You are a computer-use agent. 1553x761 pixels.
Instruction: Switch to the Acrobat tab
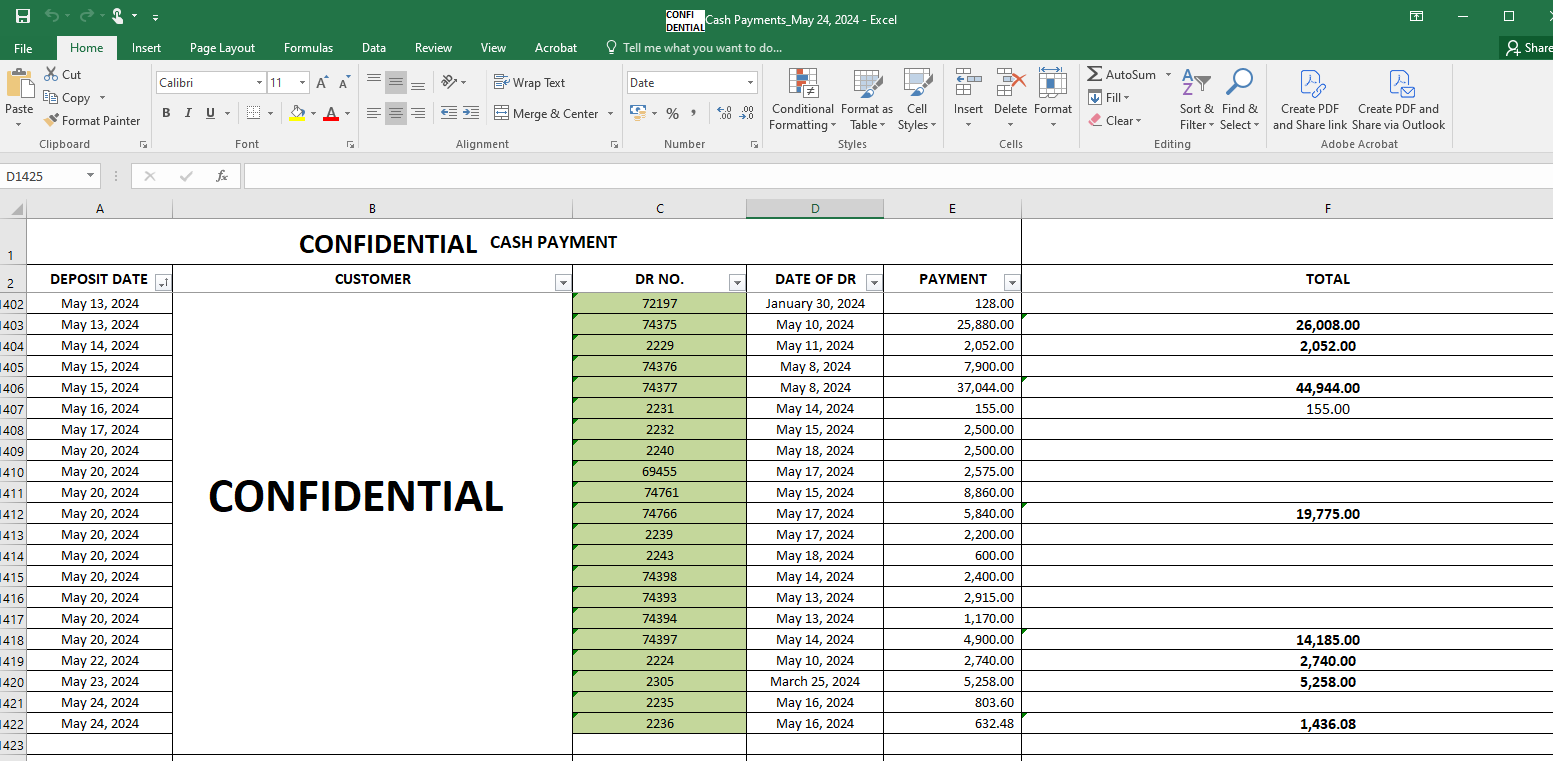[556, 48]
